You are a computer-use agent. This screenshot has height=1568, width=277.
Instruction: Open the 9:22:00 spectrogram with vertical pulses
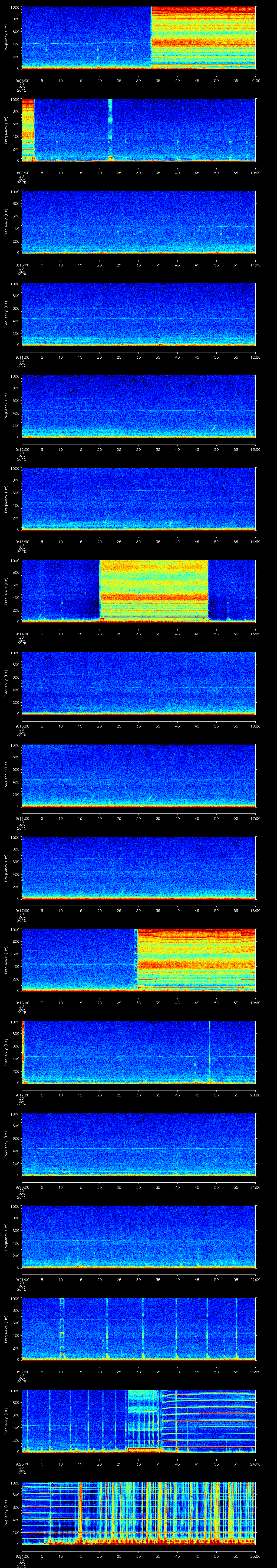pos(139,1329)
